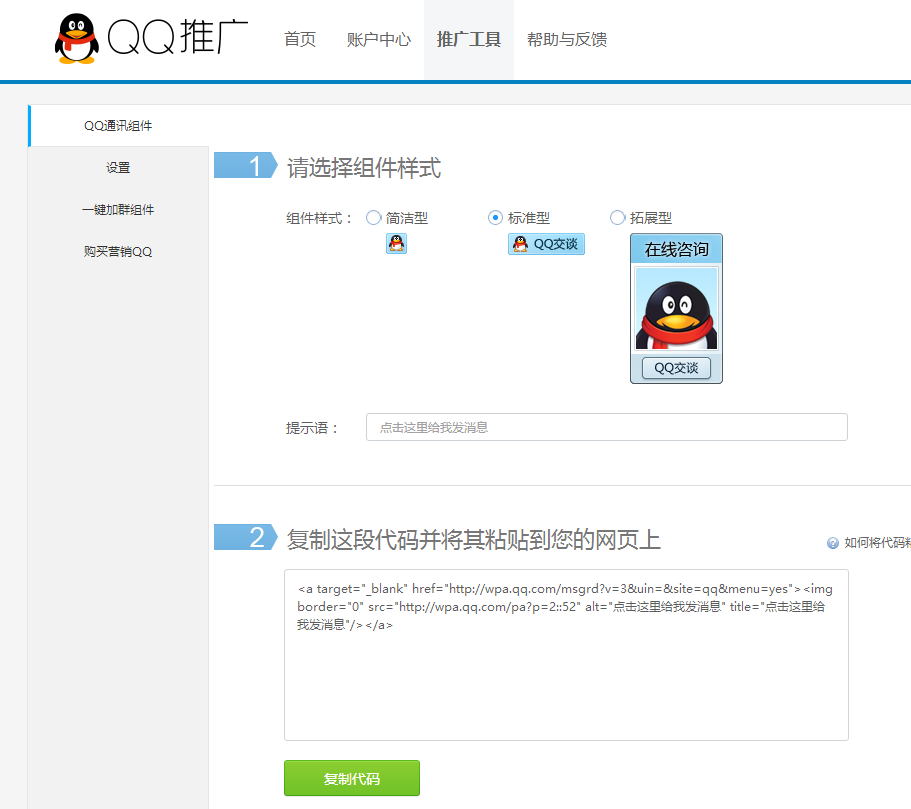Open 帮助与反馈 in top navigation

click(567, 40)
